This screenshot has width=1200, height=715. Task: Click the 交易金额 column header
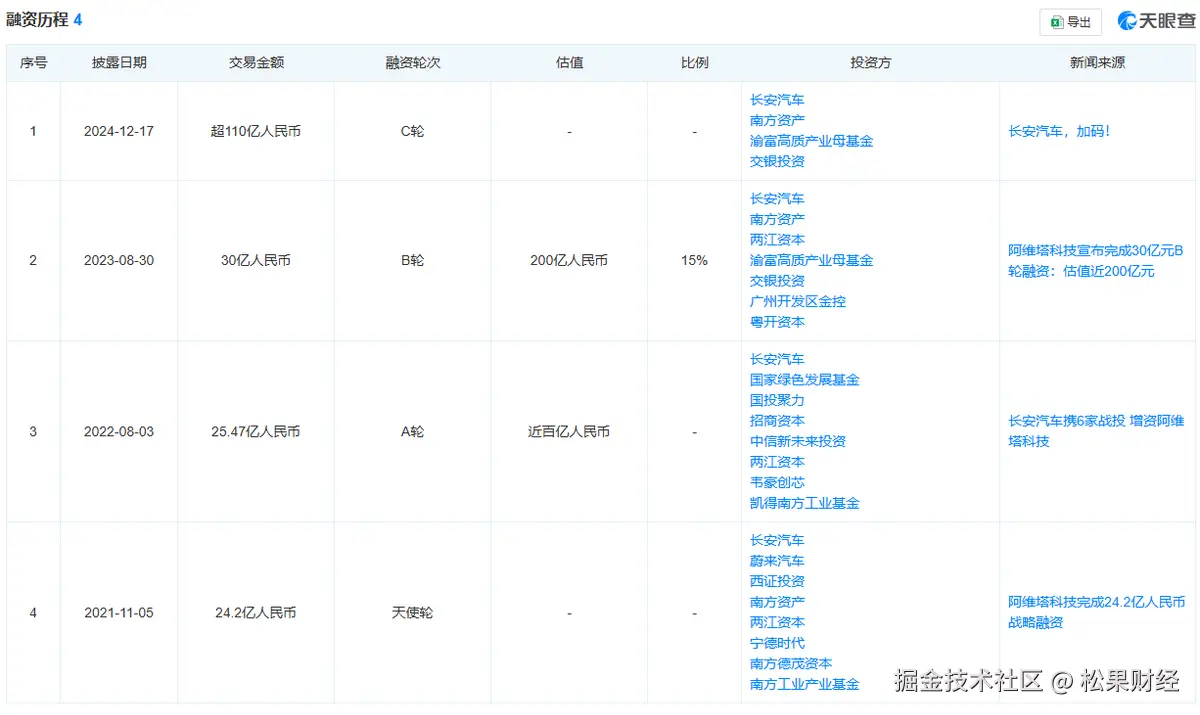click(x=256, y=62)
